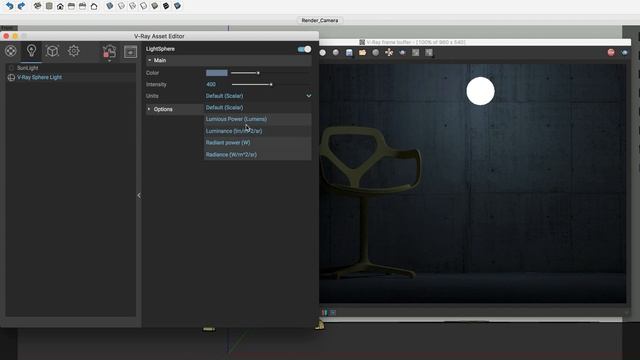Select Luminous Power (Lumens) unit
This screenshot has width=640, height=360.
(258, 119)
